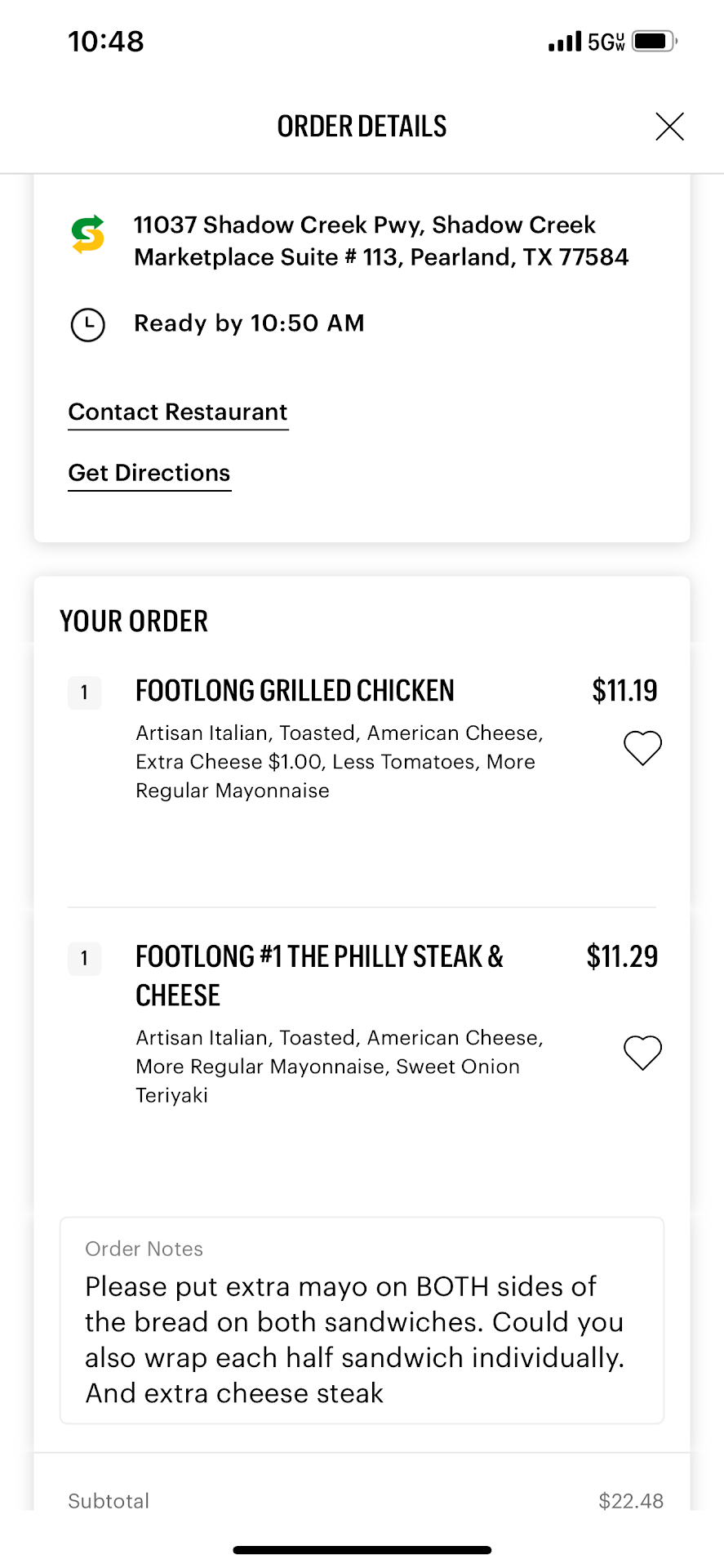Favorite the Footlong Grilled Chicken sandwich
Image resolution: width=724 pixels, height=1568 pixels.
642,747
